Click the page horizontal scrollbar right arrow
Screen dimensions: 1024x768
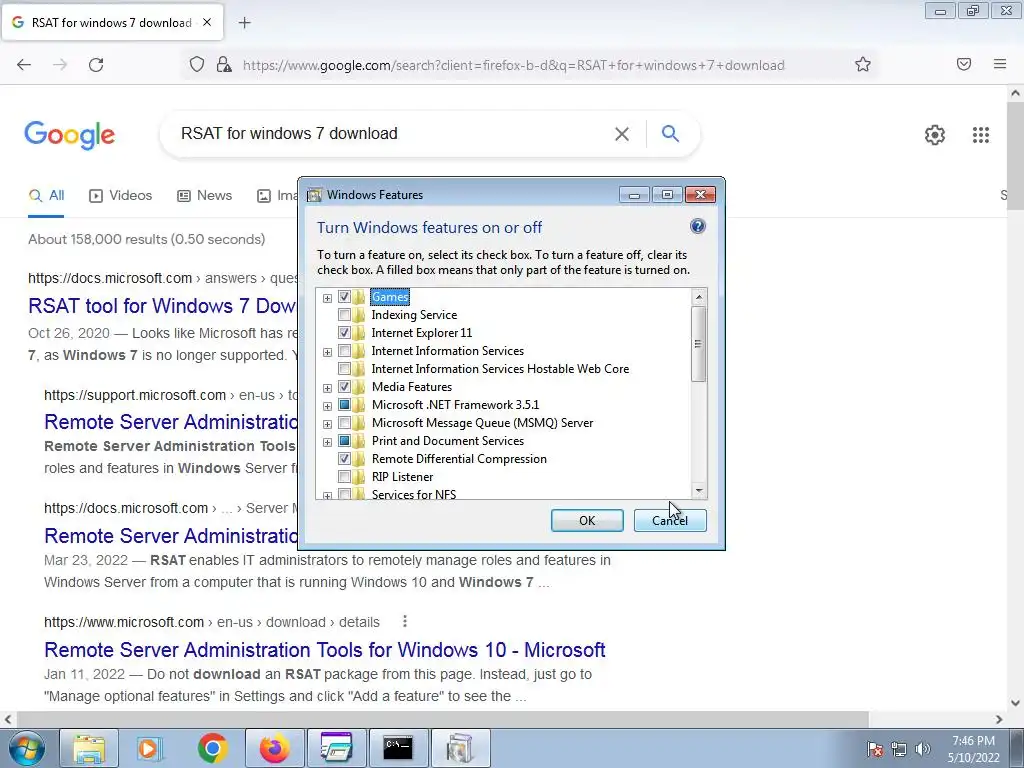[x=999, y=719]
